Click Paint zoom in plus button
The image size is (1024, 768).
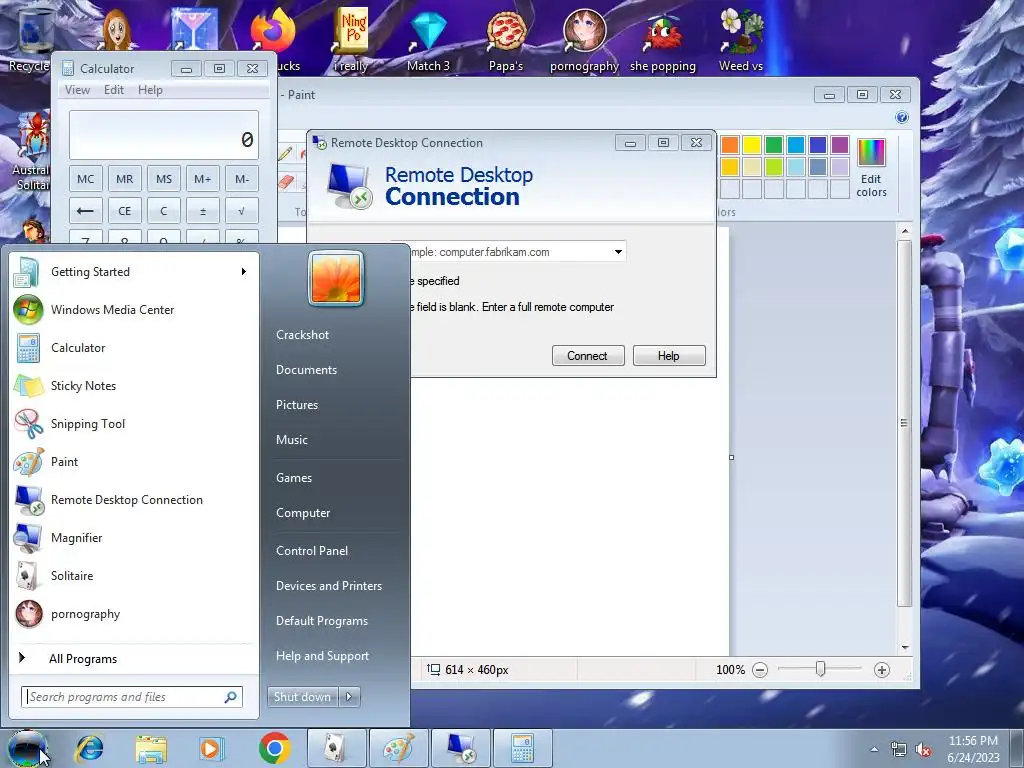point(882,670)
